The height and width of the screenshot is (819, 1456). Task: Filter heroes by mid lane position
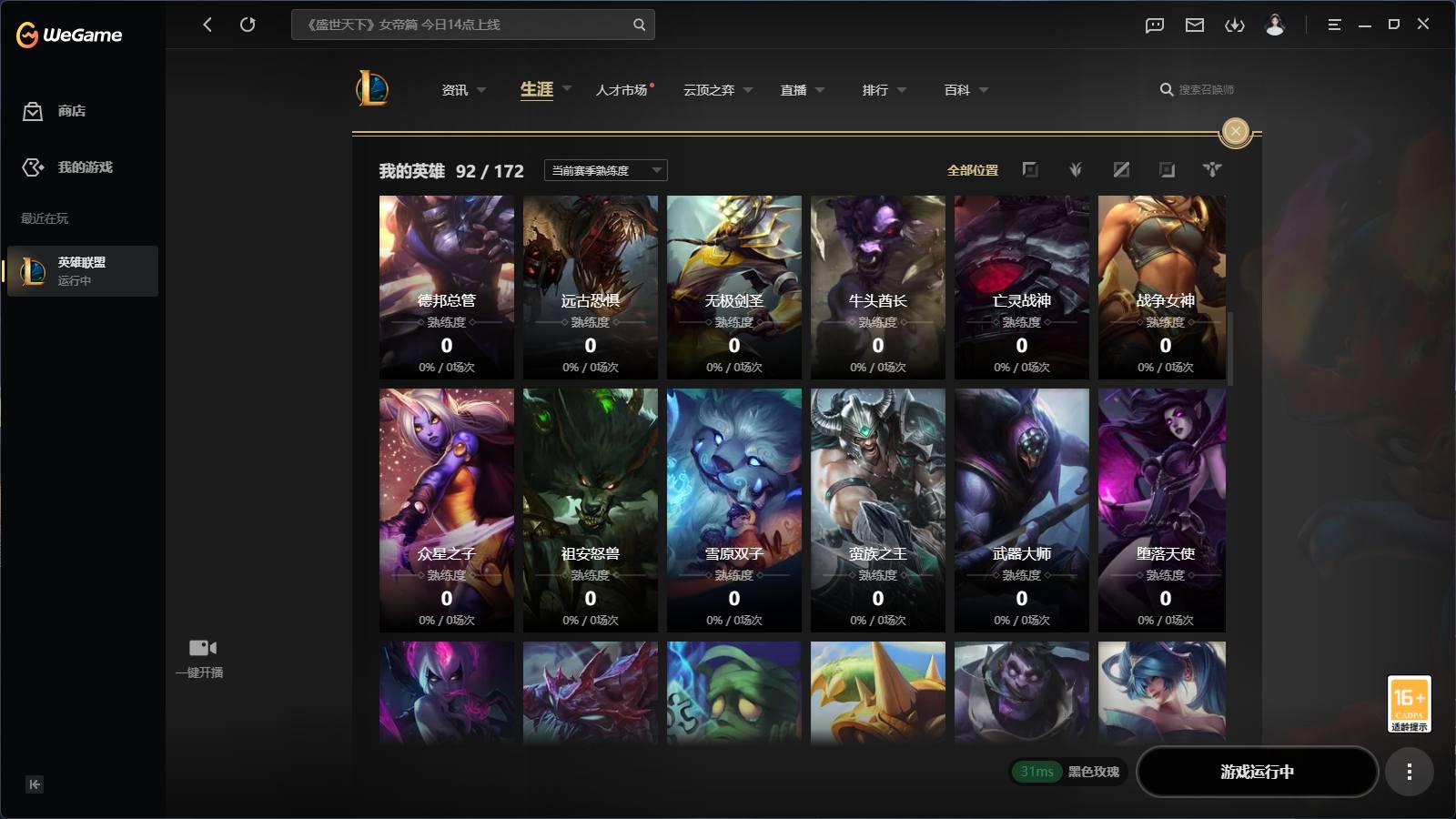[x=1121, y=169]
